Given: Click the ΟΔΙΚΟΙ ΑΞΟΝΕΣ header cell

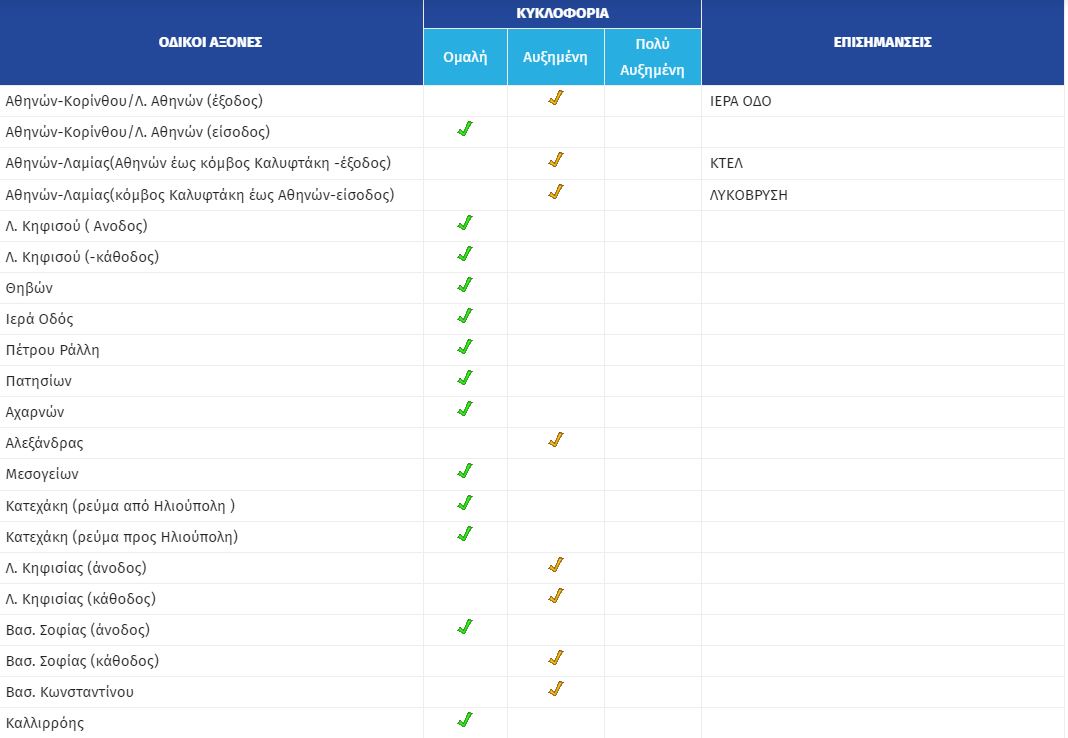Looking at the screenshot, I should (x=210, y=42).
